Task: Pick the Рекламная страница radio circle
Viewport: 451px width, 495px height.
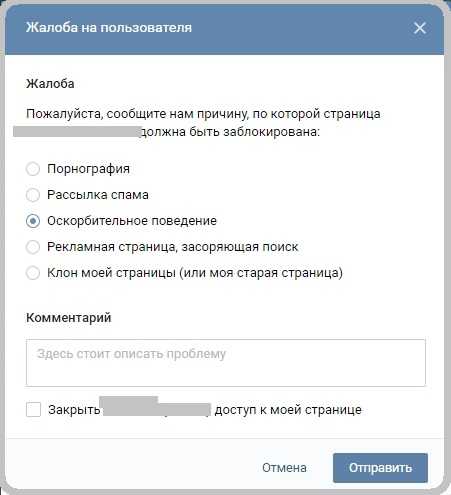Action: point(33,247)
